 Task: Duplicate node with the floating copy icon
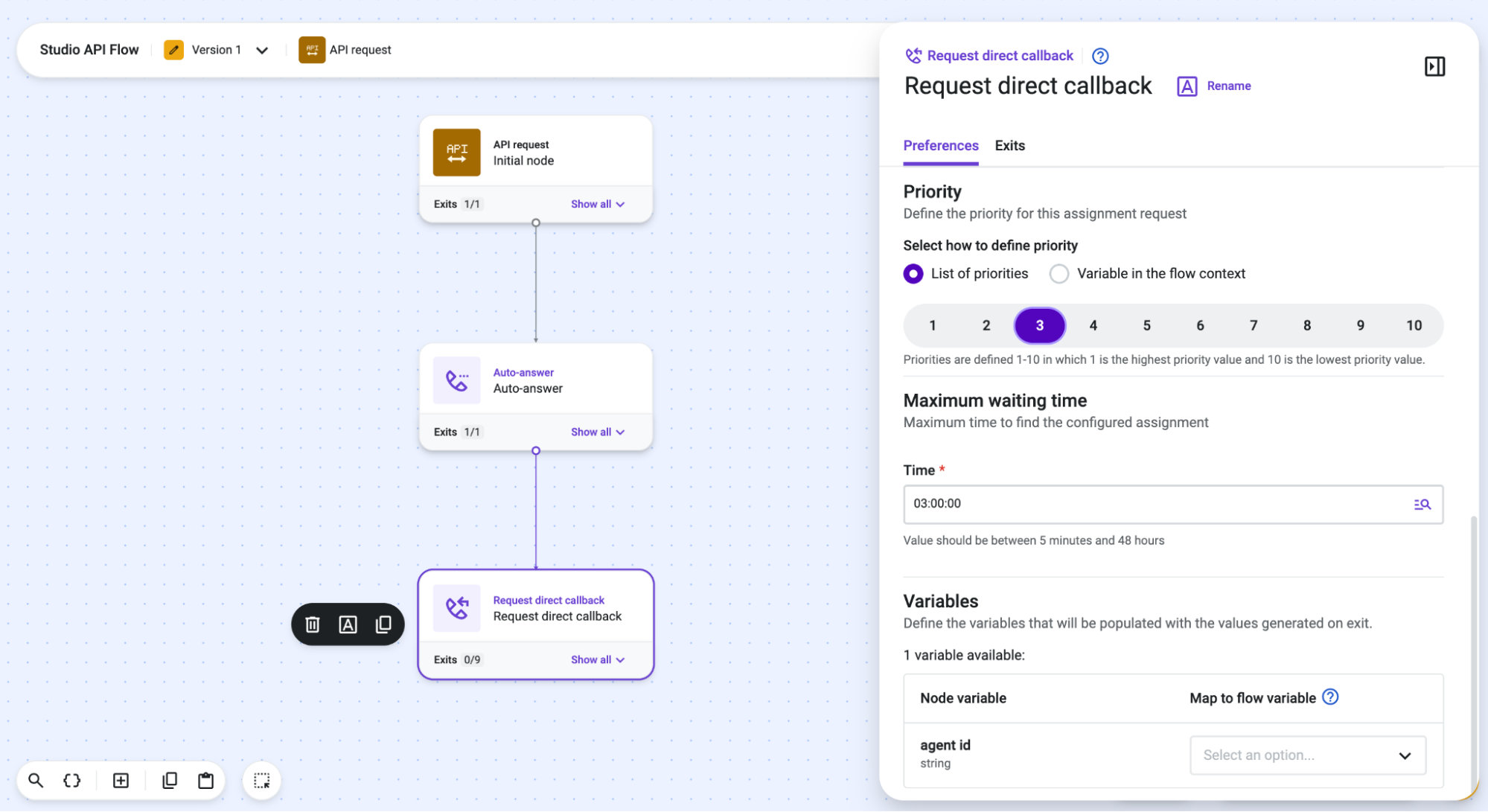383,624
